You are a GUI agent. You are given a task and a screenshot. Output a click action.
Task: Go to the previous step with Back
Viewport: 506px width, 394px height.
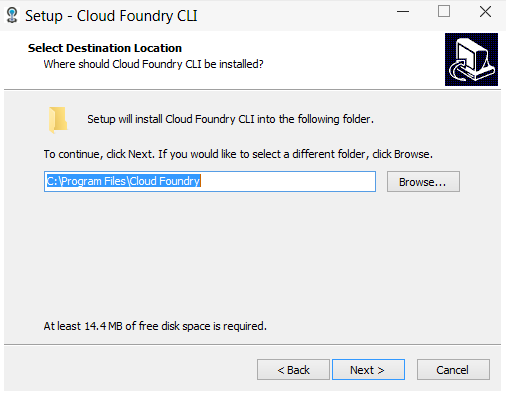(293, 369)
